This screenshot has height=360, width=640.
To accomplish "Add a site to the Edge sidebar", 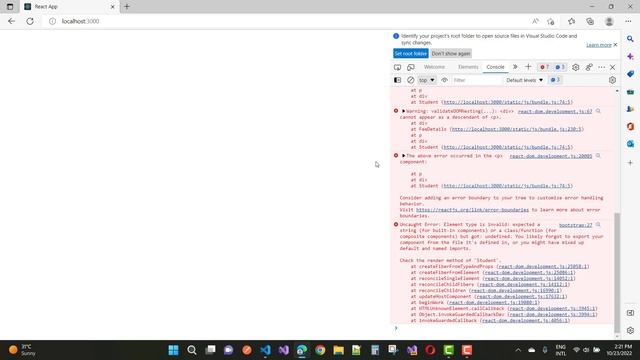I will pyautogui.click(x=630, y=163).
